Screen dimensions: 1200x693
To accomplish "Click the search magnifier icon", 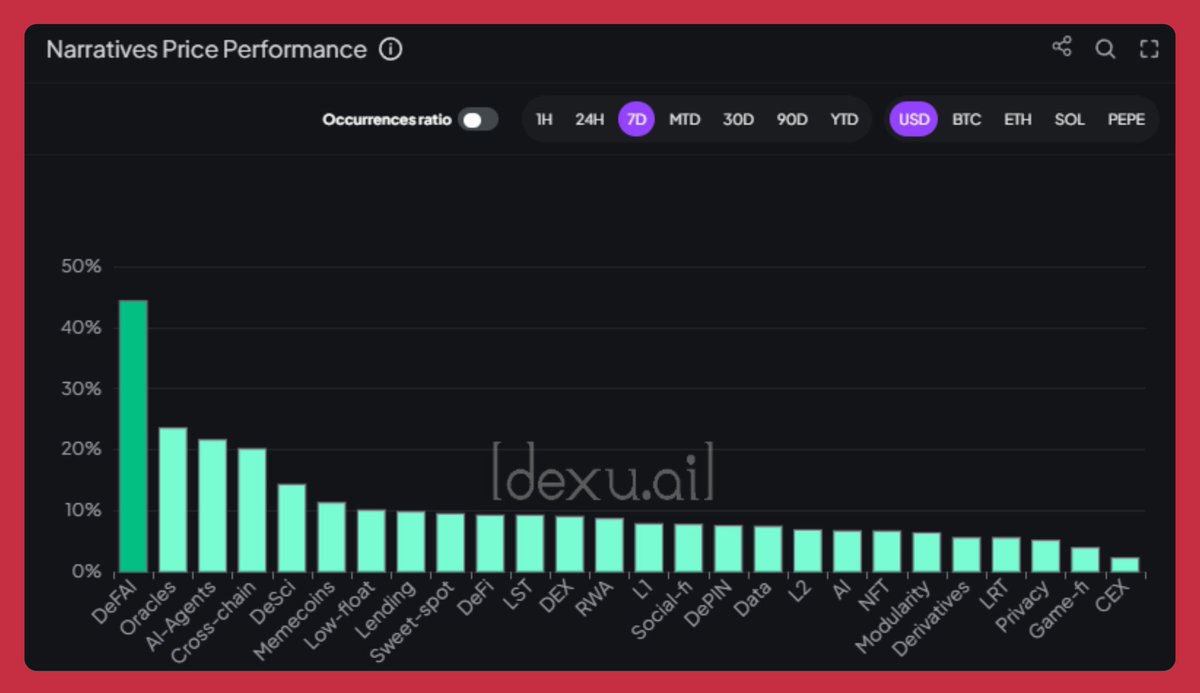I will coord(1104,47).
